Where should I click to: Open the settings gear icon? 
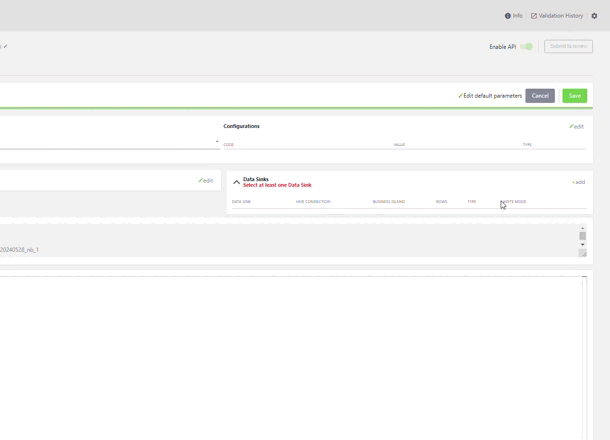point(594,16)
